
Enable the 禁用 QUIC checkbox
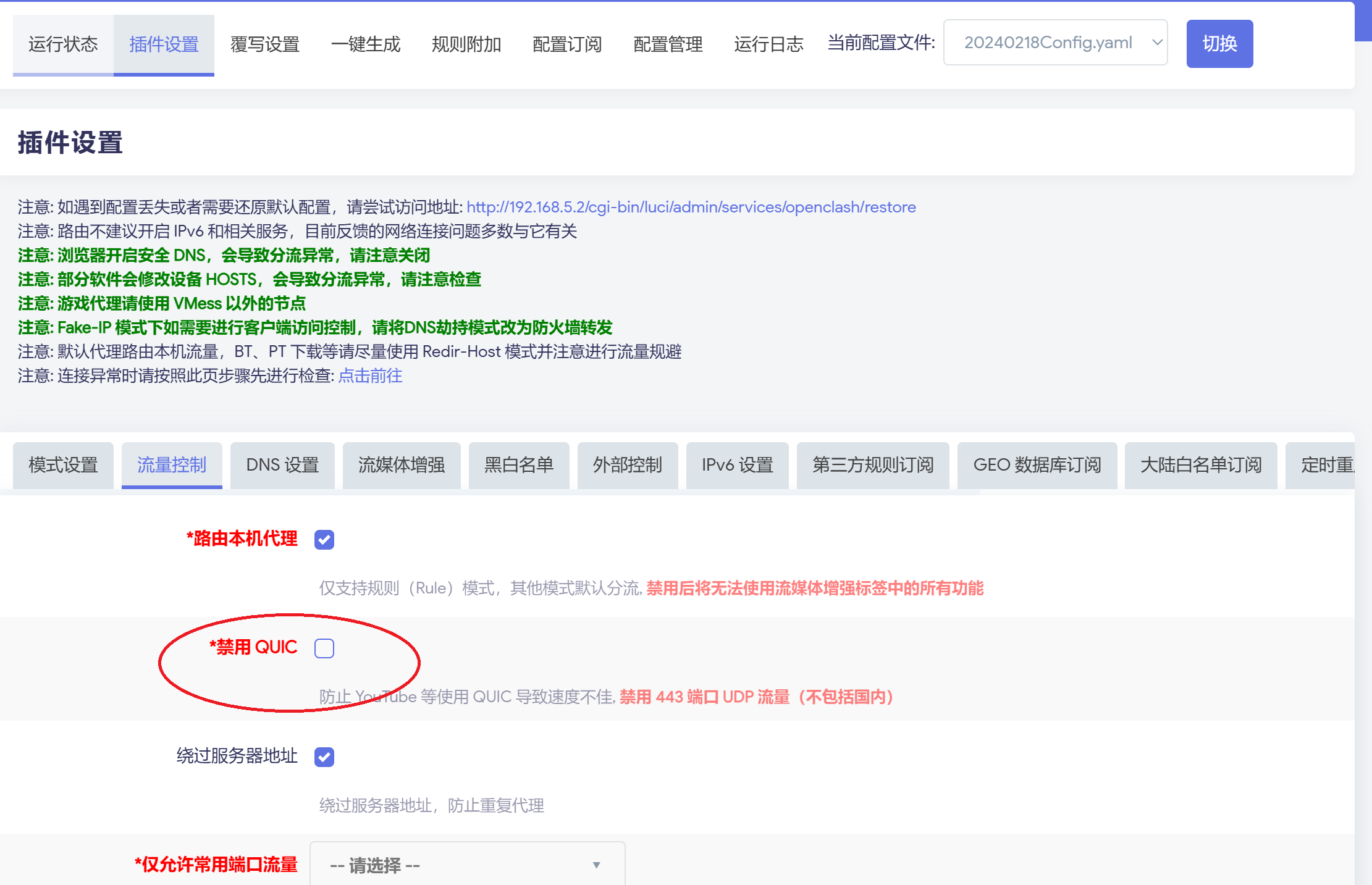click(324, 648)
